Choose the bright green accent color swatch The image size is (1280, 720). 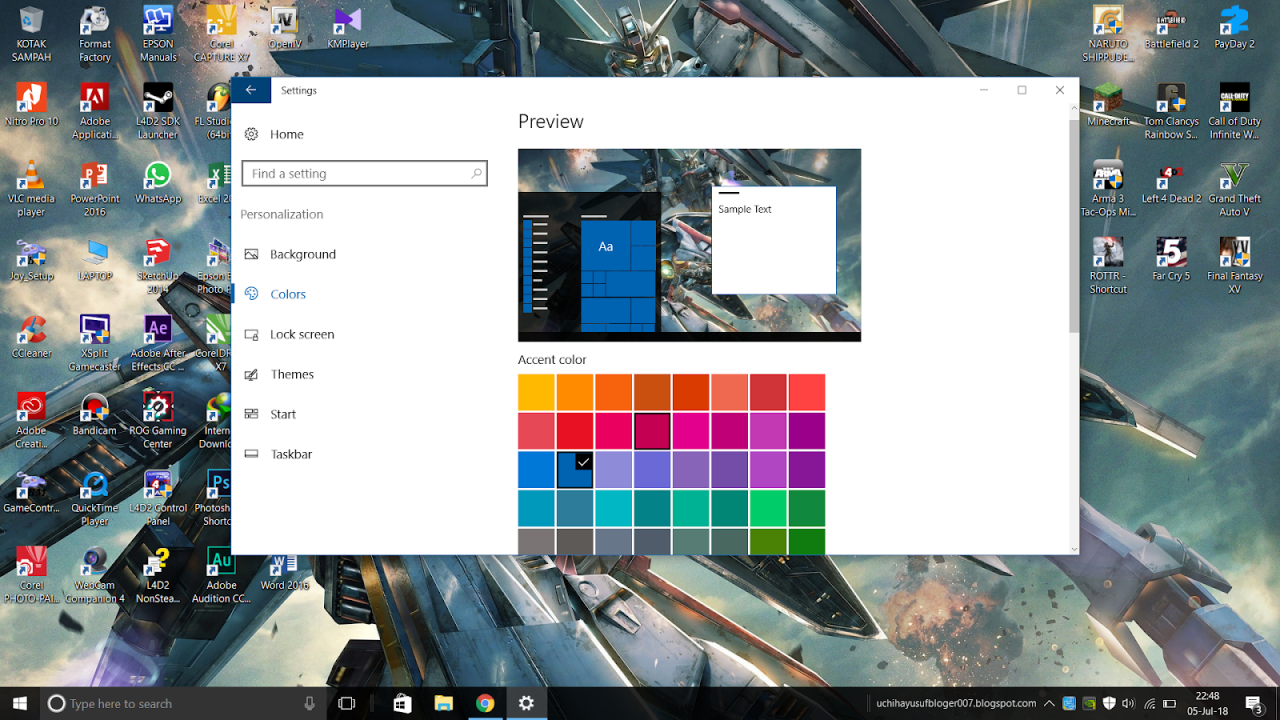(x=768, y=508)
